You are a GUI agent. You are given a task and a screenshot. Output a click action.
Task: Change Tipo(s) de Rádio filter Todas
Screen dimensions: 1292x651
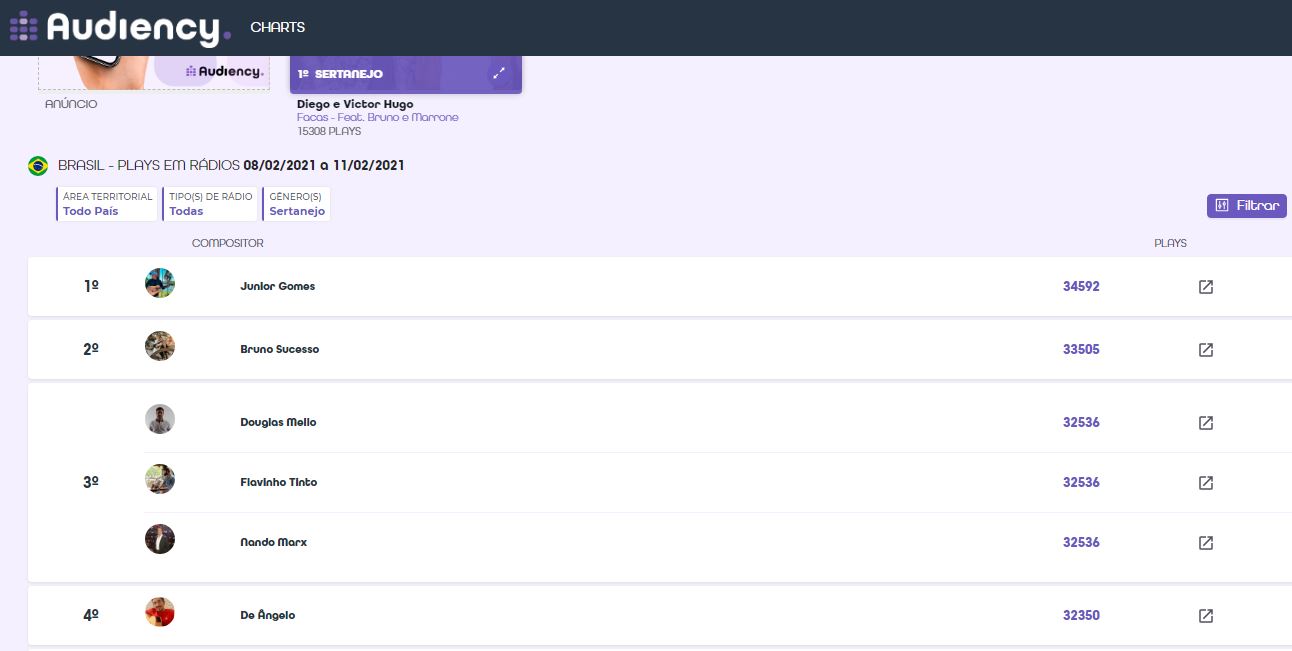(210, 204)
